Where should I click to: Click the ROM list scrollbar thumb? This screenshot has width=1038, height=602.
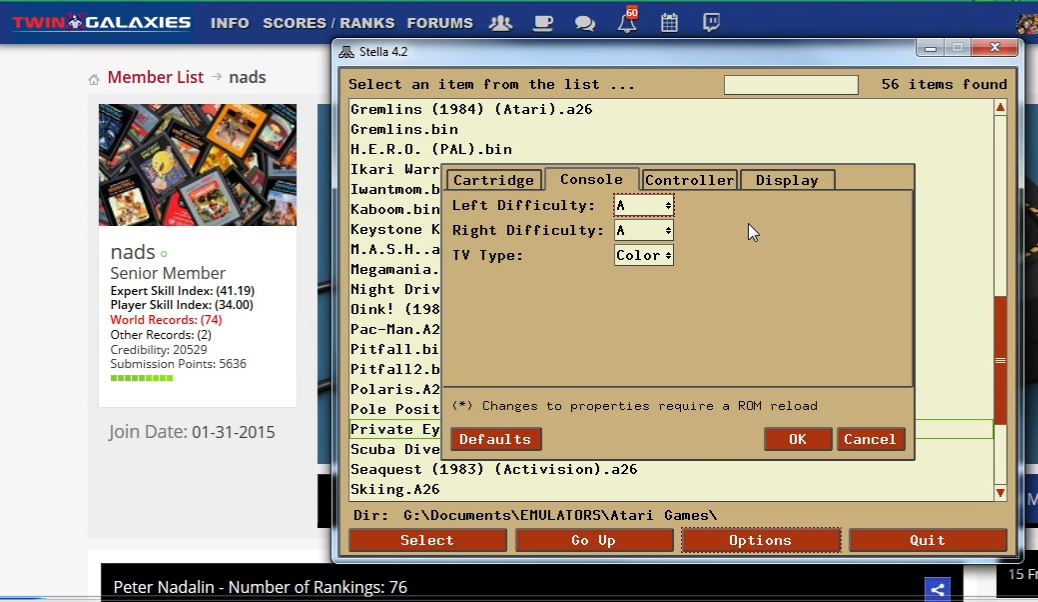[x=1000, y=361]
